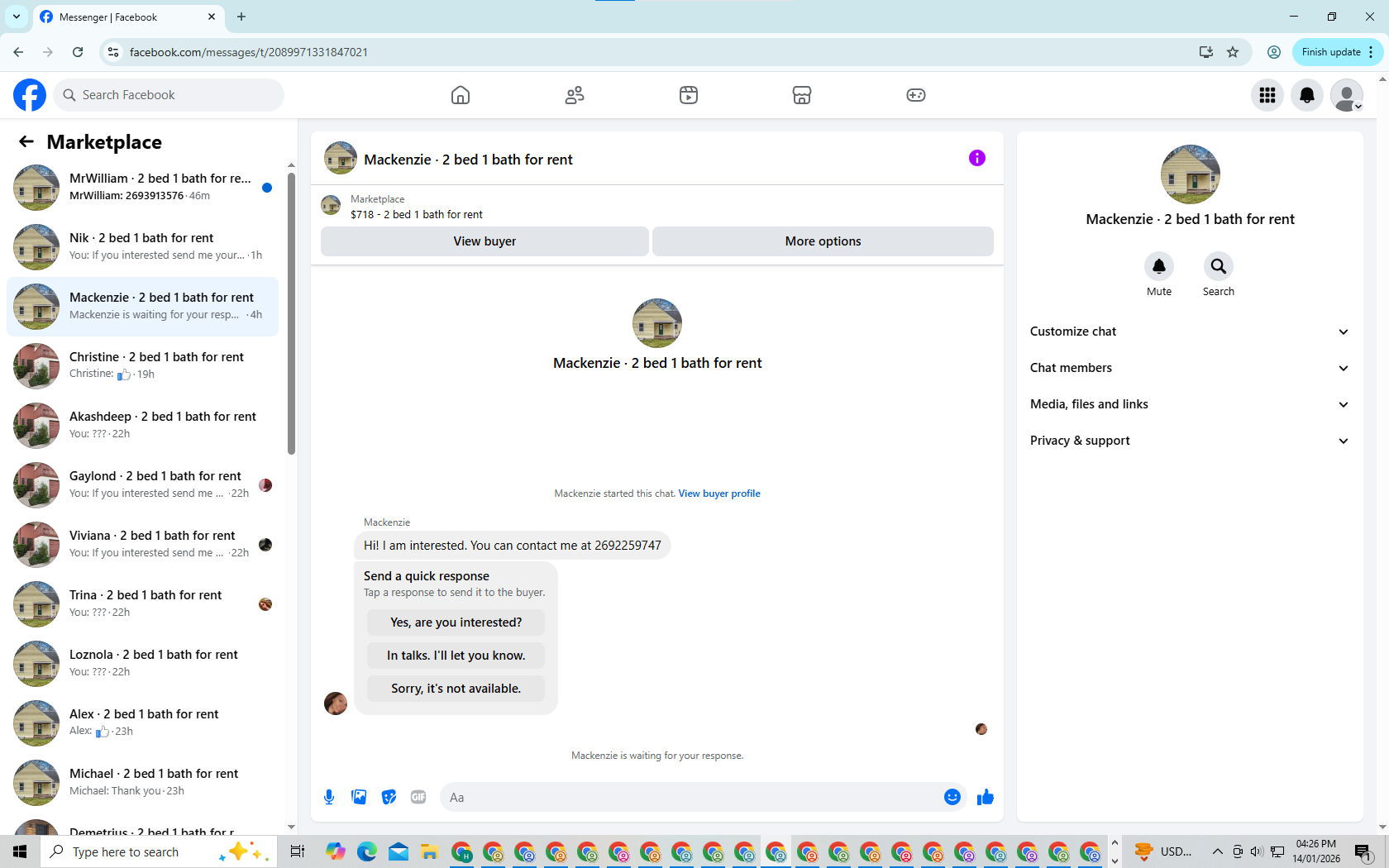
Task: Choose a GIF
Action: point(418,797)
